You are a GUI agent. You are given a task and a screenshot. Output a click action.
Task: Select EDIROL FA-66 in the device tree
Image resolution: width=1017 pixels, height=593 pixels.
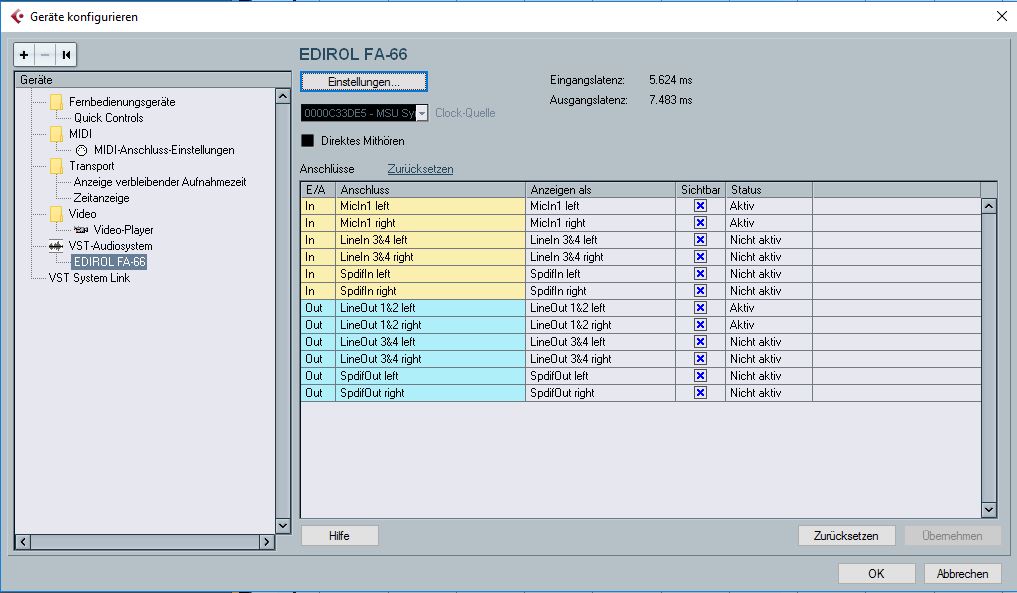tap(109, 262)
